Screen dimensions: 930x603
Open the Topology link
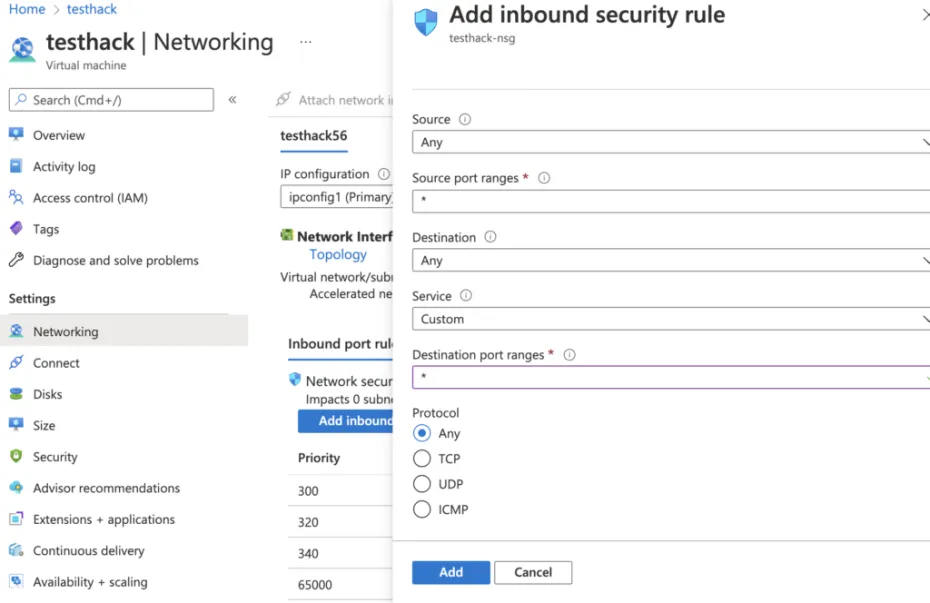click(x=338, y=254)
